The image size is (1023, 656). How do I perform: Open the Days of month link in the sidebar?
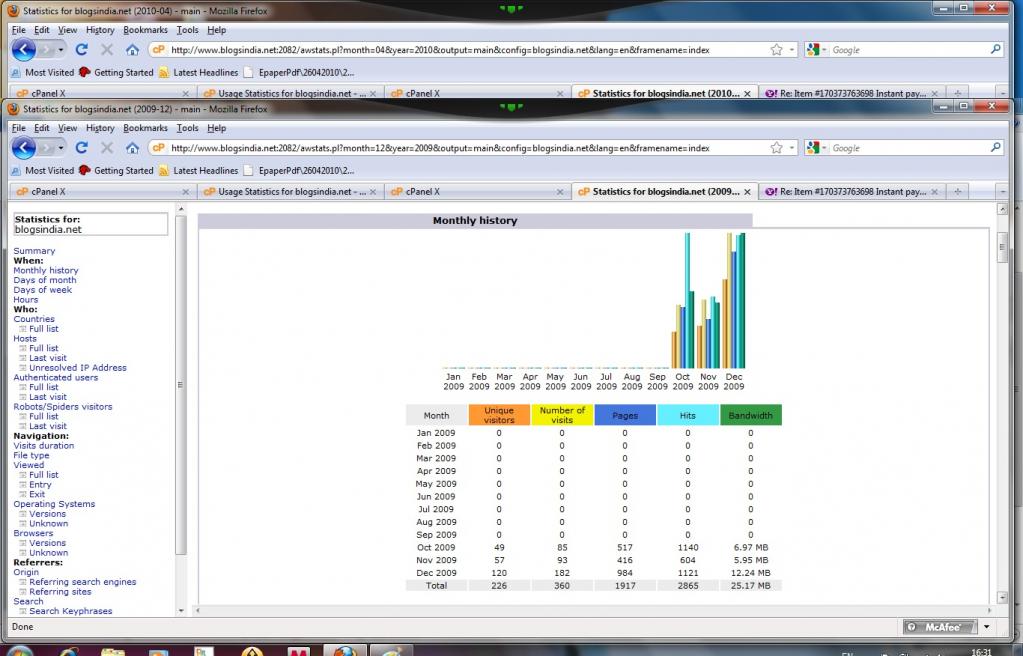[x=44, y=280]
